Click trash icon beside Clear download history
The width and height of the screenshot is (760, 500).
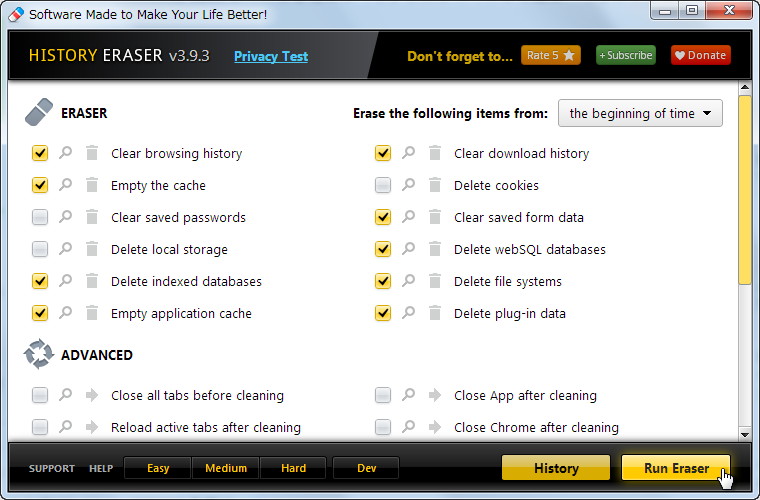click(x=435, y=153)
